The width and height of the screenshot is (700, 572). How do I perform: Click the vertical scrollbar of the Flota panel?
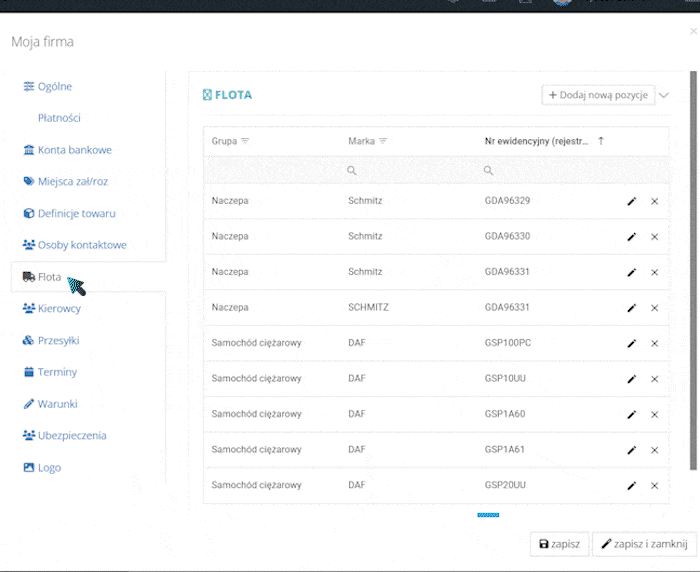(x=694, y=270)
